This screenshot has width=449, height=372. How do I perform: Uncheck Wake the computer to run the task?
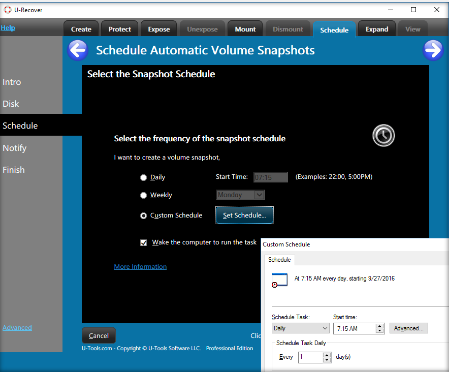click(x=144, y=243)
